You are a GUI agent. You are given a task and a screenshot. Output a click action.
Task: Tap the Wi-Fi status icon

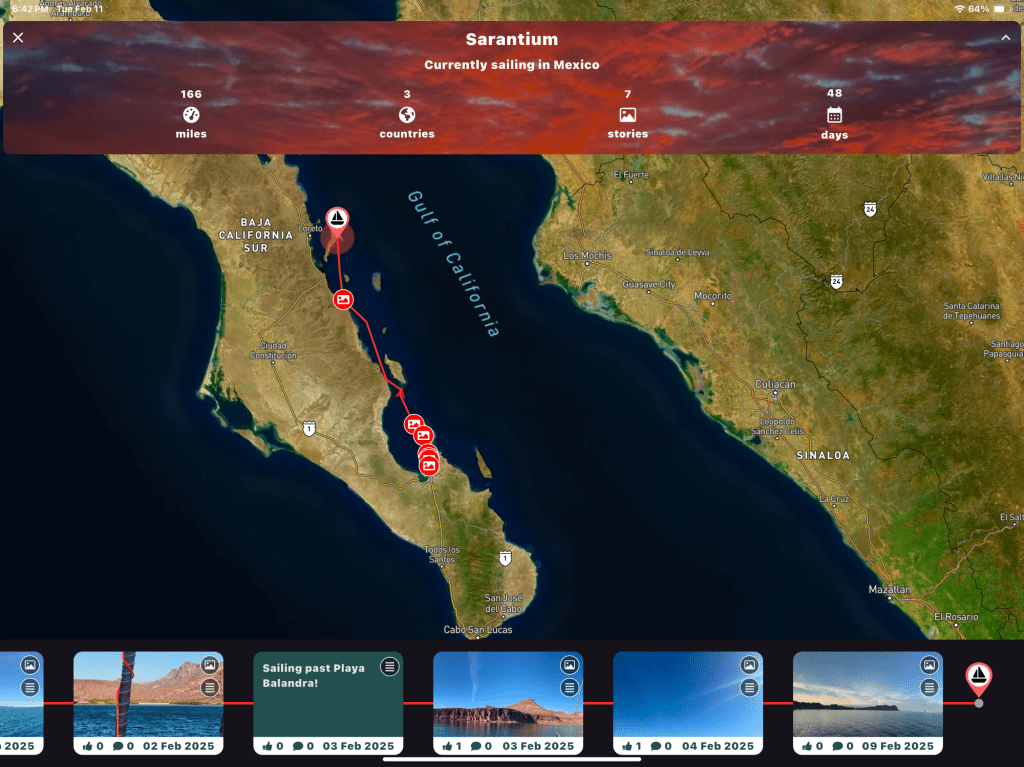point(960,9)
